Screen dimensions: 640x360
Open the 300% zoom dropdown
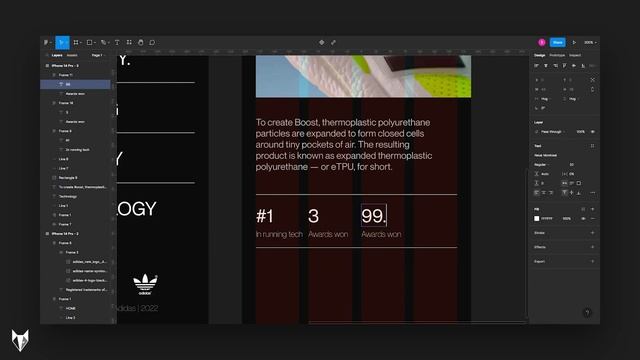(x=590, y=42)
